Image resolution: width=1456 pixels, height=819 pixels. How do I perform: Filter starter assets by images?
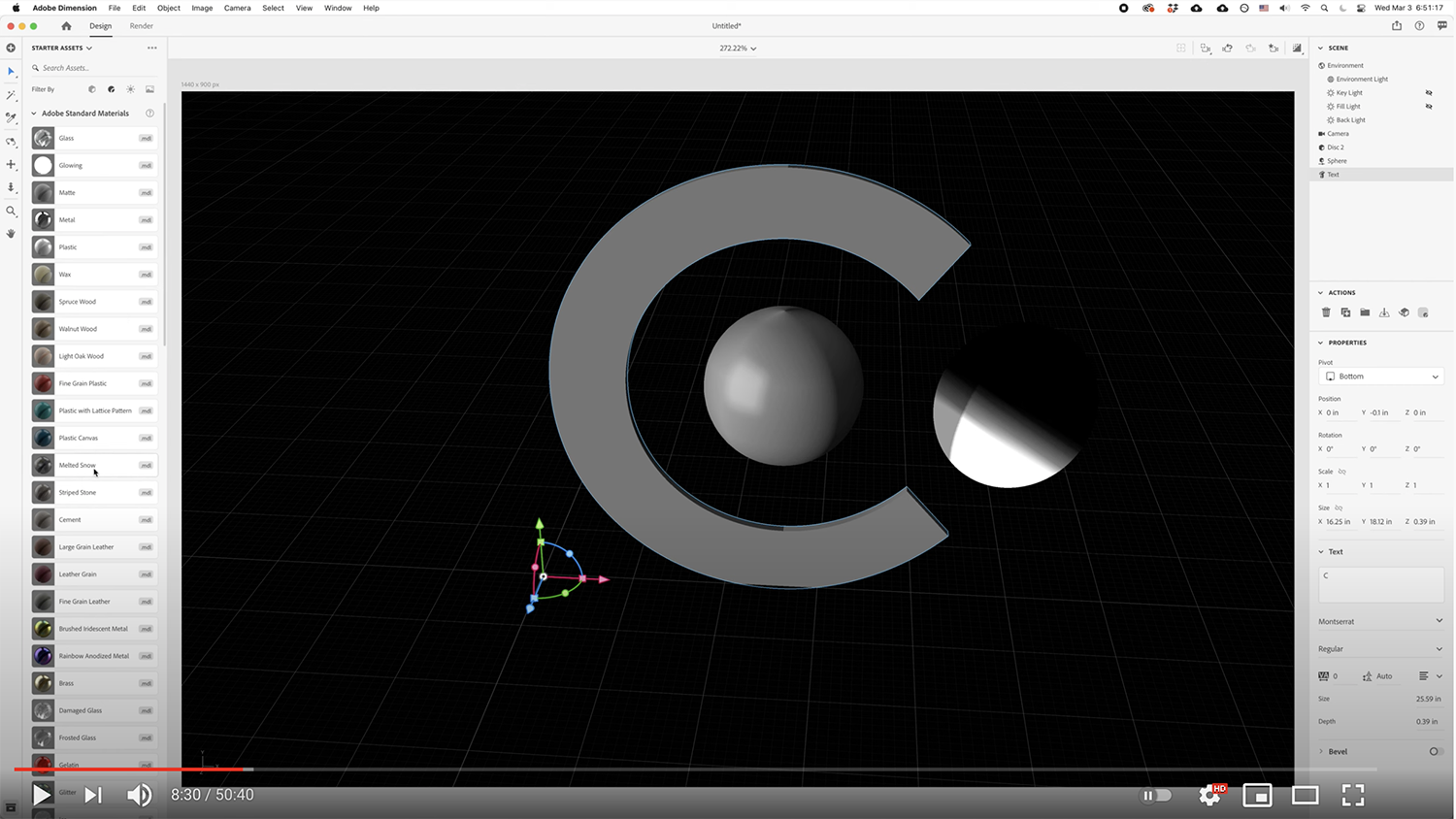point(149,89)
